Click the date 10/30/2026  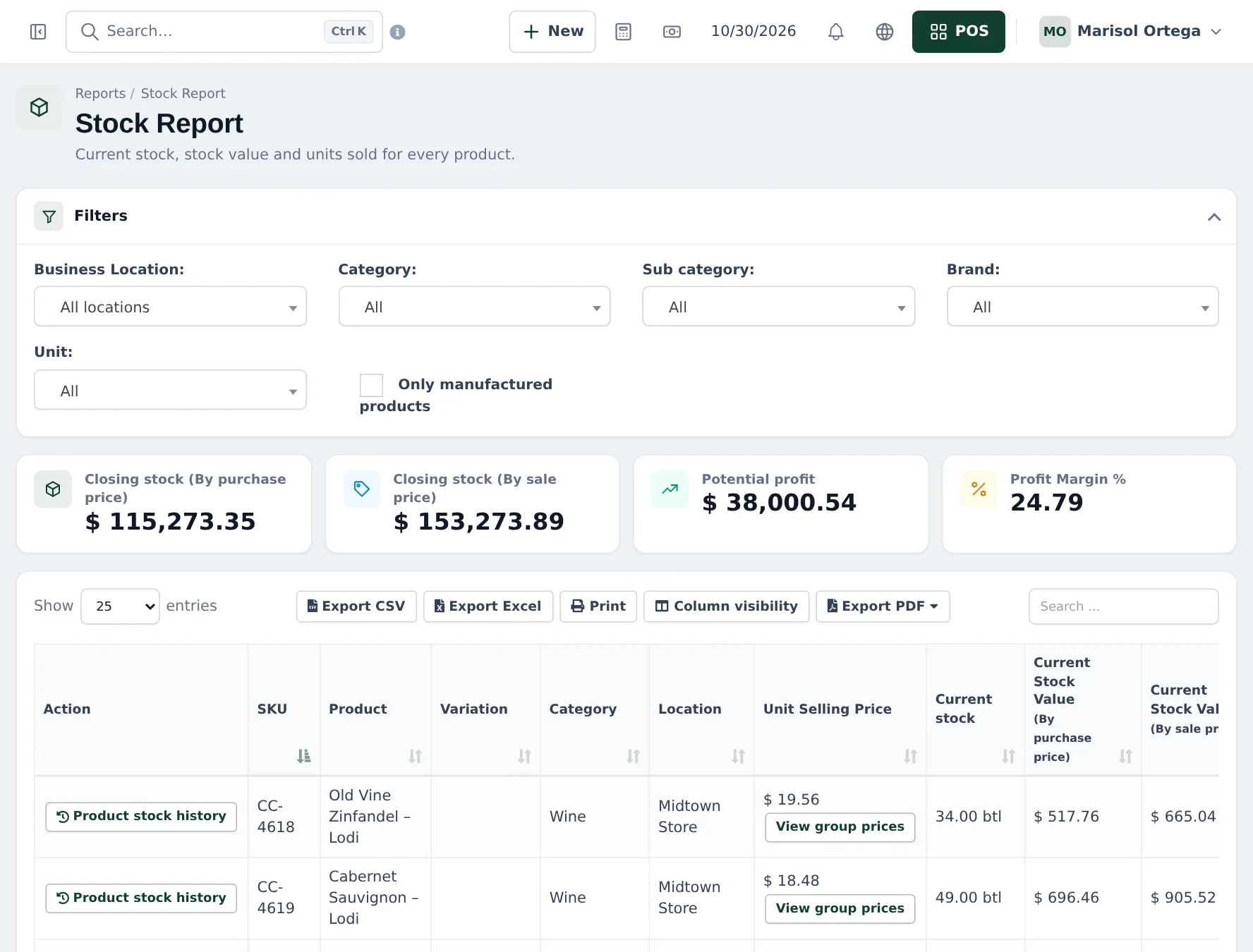[753, 32]
